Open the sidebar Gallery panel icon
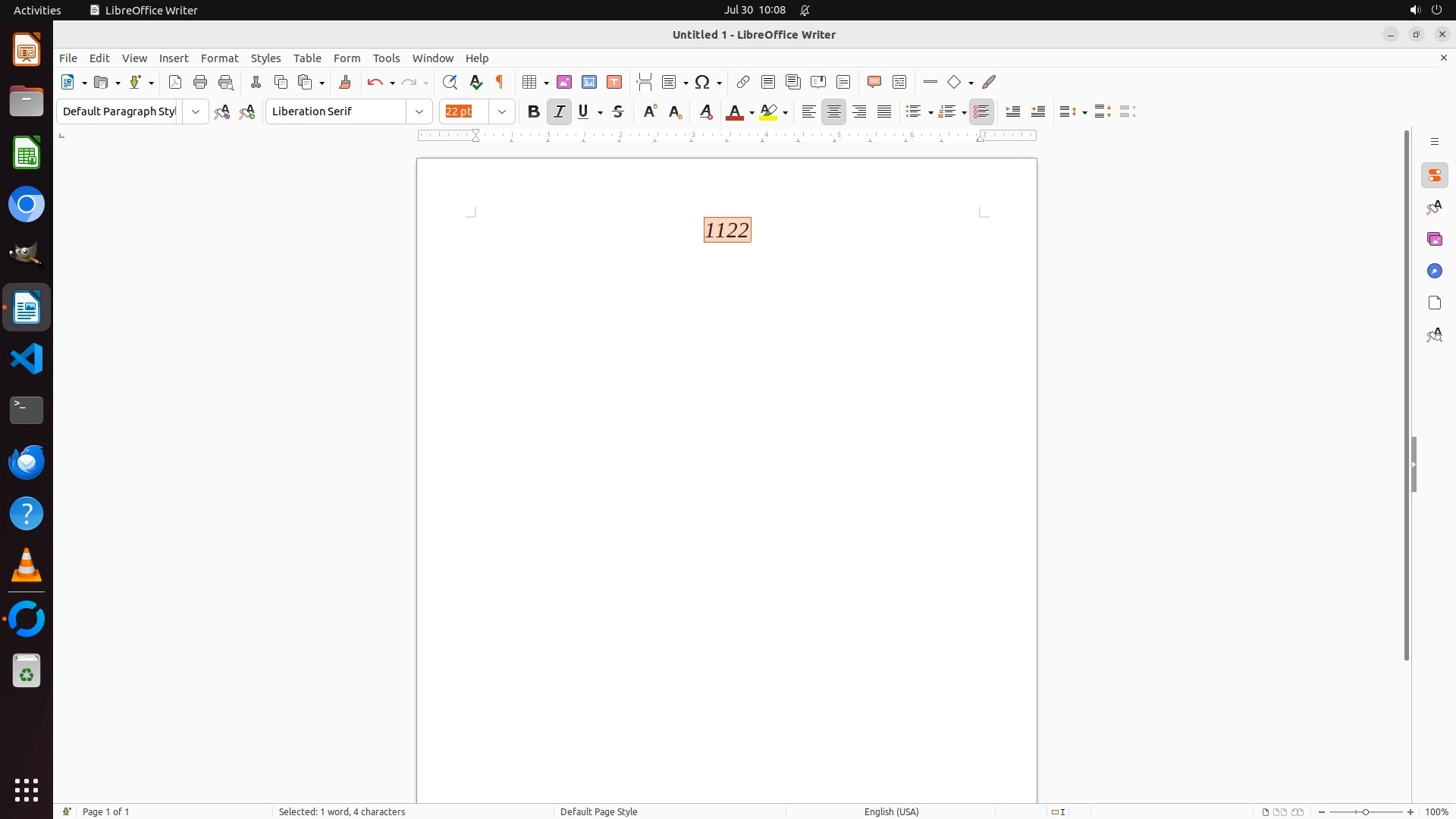Screen dimensions: 1456x819 [x=1435, y=240]
